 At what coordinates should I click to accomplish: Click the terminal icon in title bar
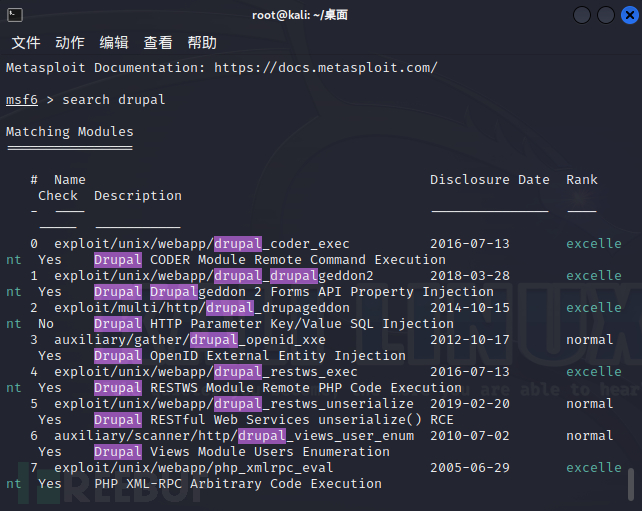(15, 15)
